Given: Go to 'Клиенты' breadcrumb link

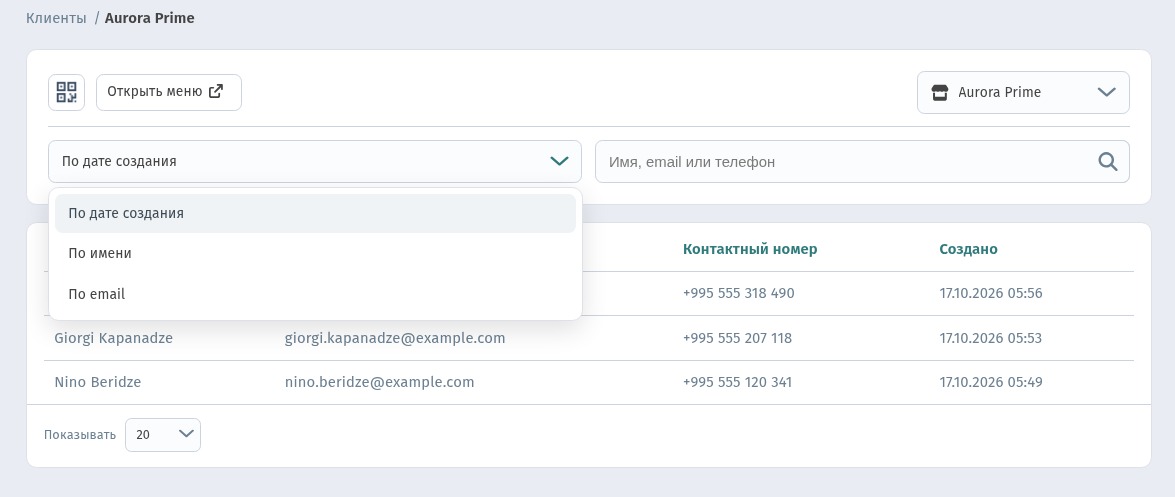Looking at the screenshot, I should click(56, 18).
